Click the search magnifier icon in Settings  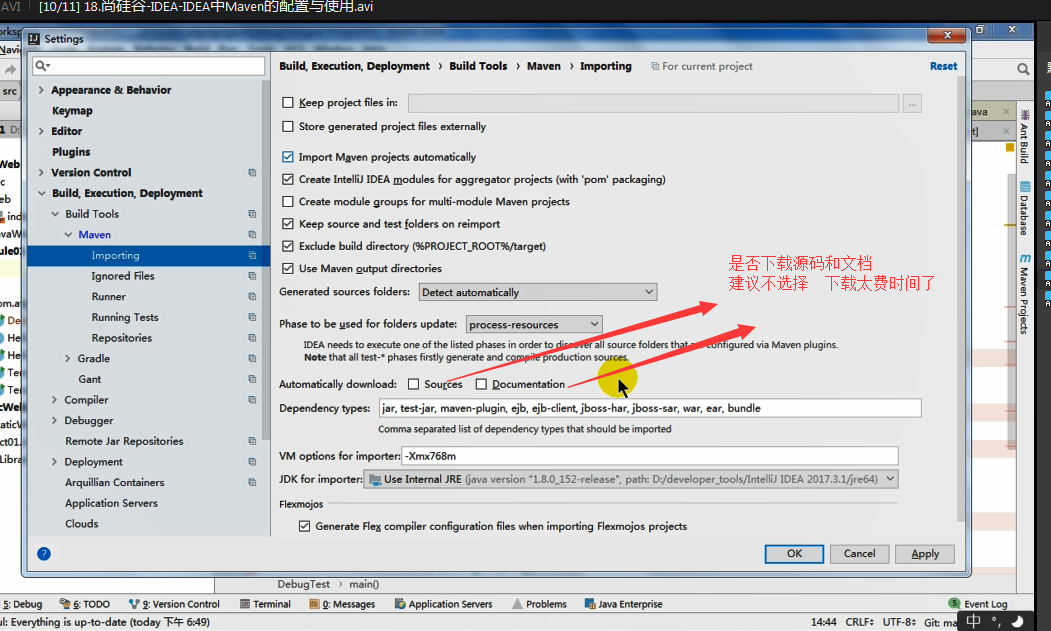[x=42, y=66]
